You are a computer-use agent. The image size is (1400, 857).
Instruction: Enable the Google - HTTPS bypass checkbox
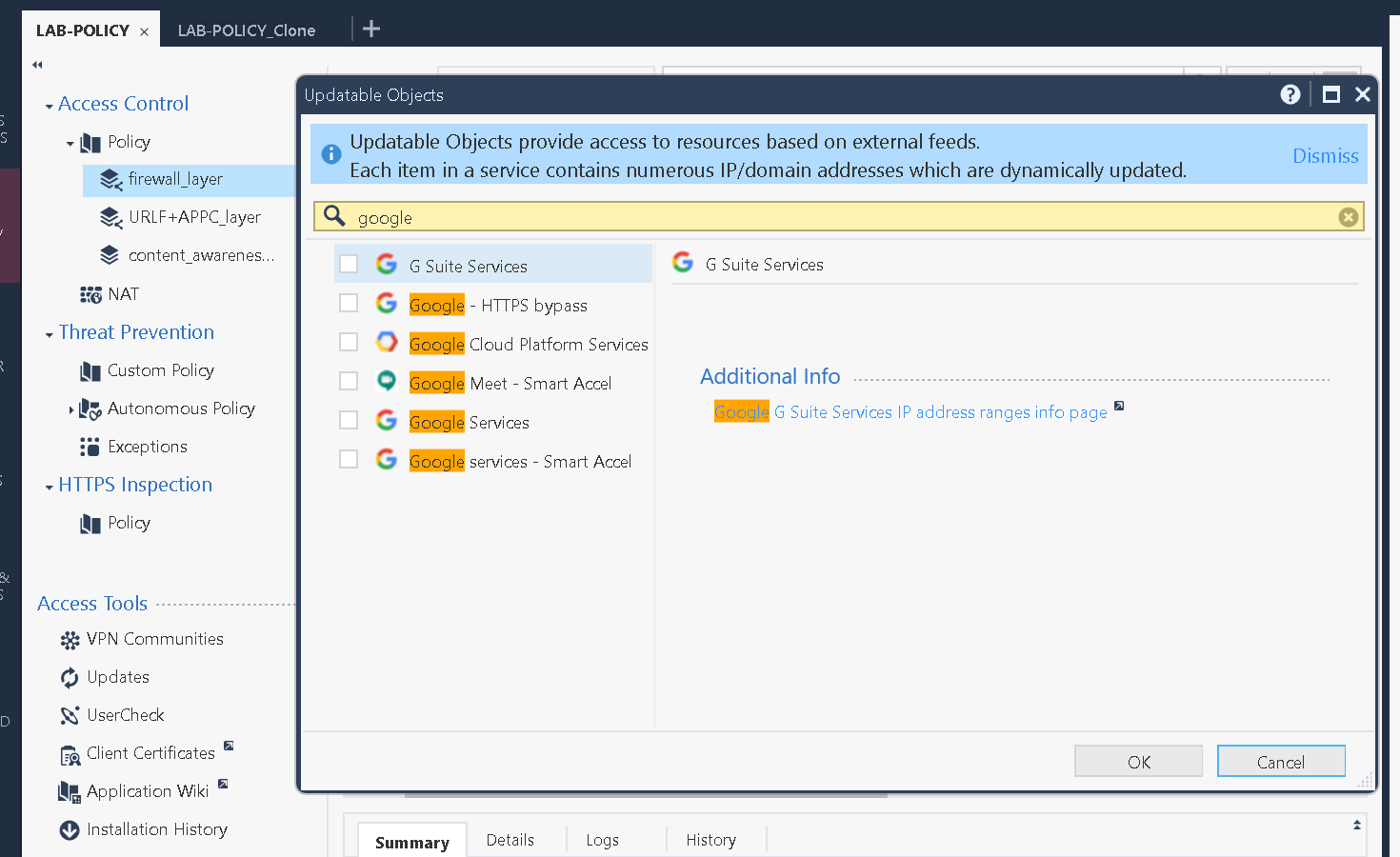coord(350,303)
